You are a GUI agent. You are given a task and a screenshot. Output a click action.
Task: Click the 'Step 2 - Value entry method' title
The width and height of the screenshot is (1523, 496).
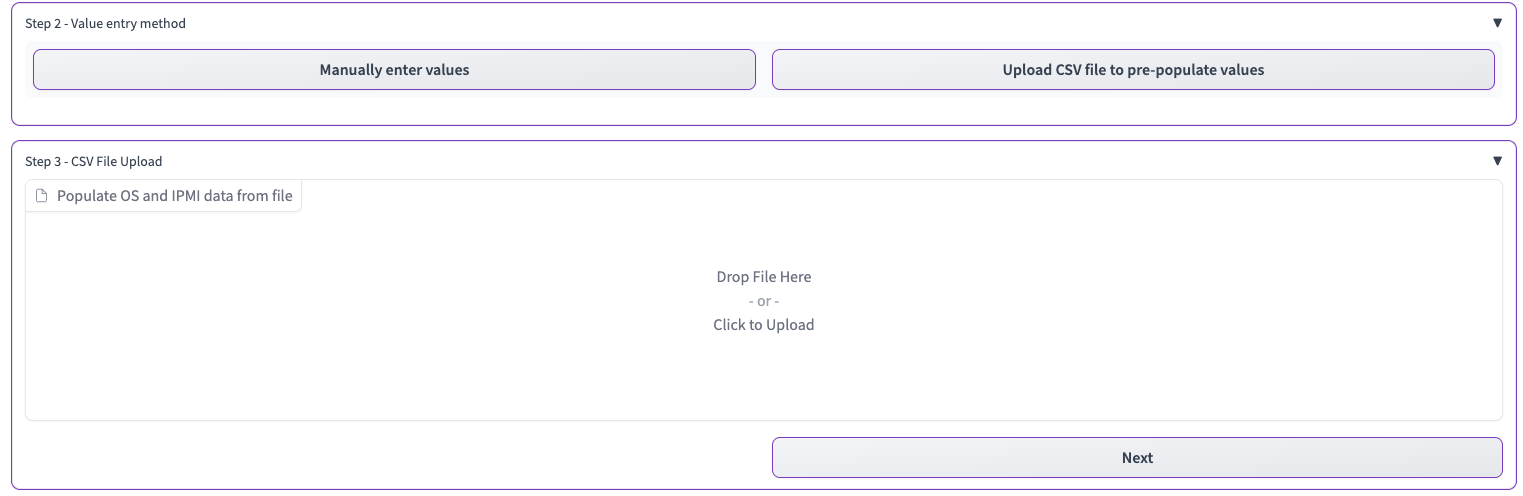105,23
